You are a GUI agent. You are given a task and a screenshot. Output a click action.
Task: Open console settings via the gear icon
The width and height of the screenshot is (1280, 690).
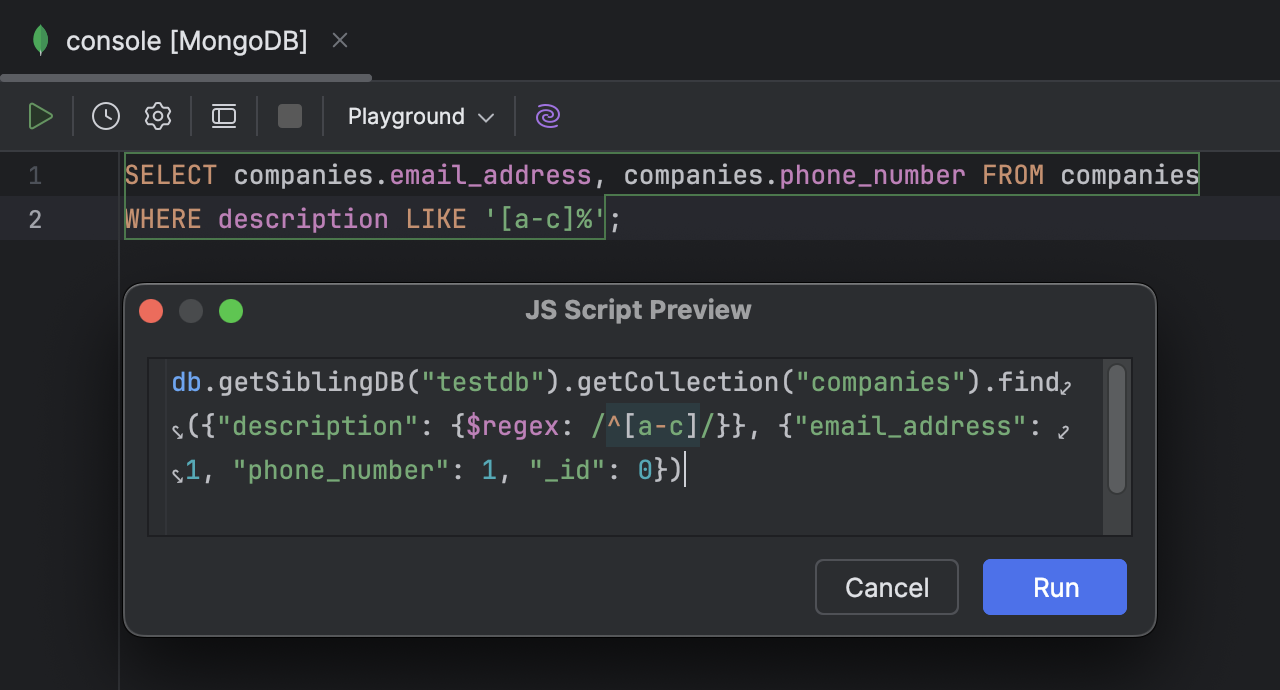click(x=157, y=115)
